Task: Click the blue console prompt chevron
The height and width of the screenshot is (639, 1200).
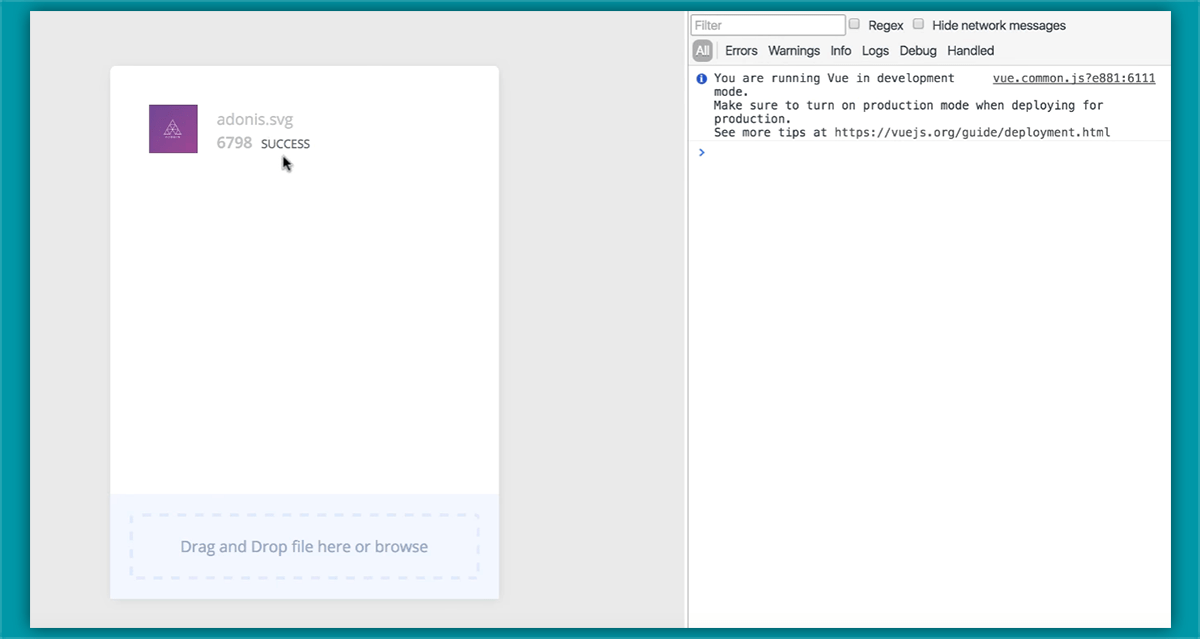Action: tap(701, 152)
